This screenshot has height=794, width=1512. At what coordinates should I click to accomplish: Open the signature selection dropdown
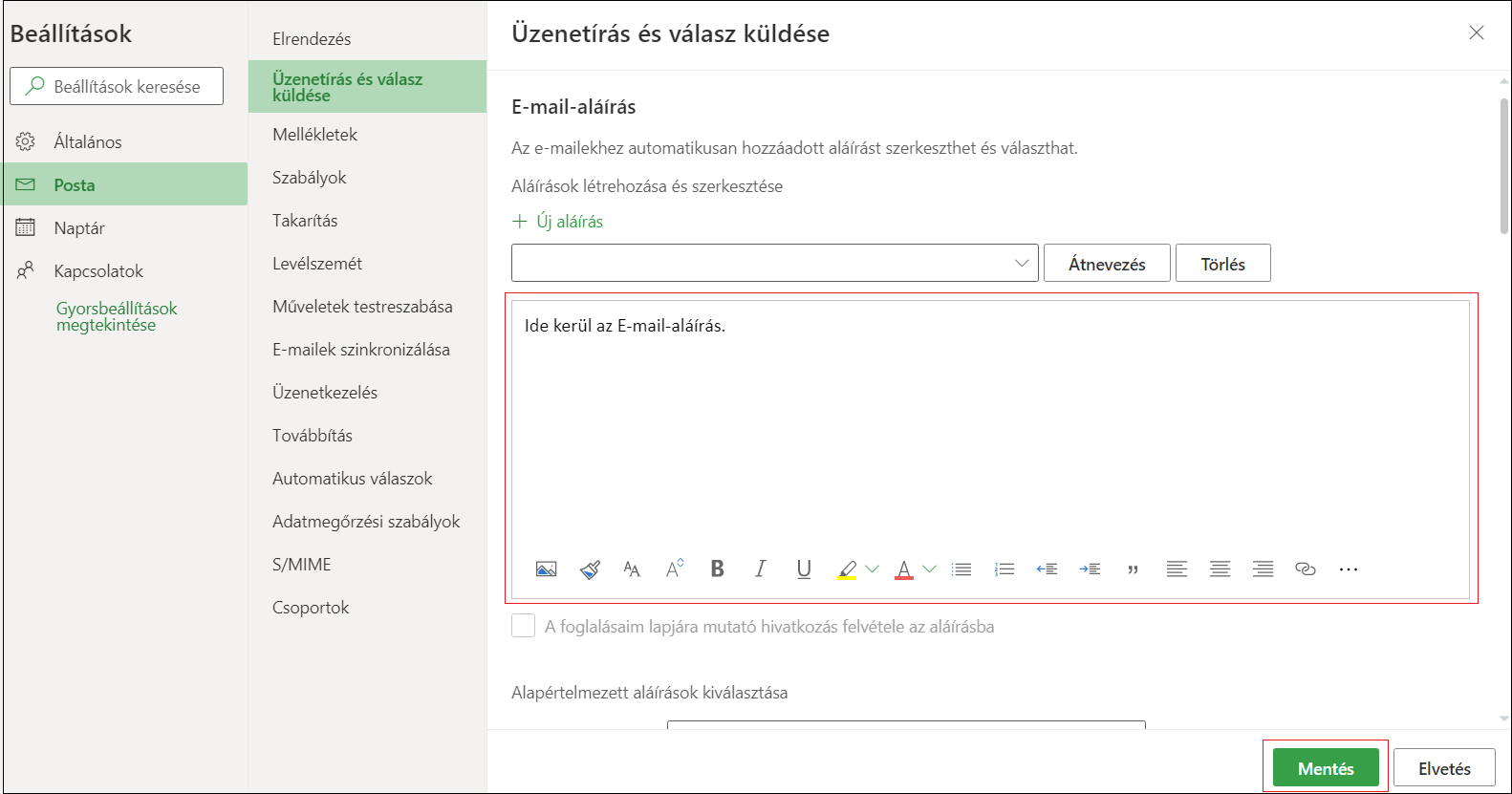point(775,263)
